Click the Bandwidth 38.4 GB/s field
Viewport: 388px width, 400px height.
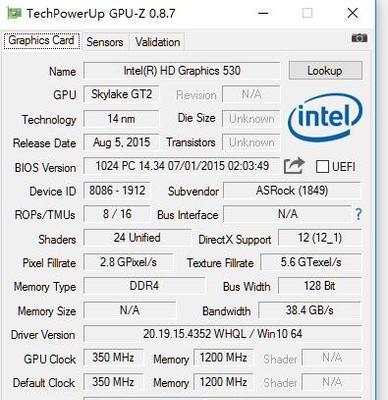309,310
